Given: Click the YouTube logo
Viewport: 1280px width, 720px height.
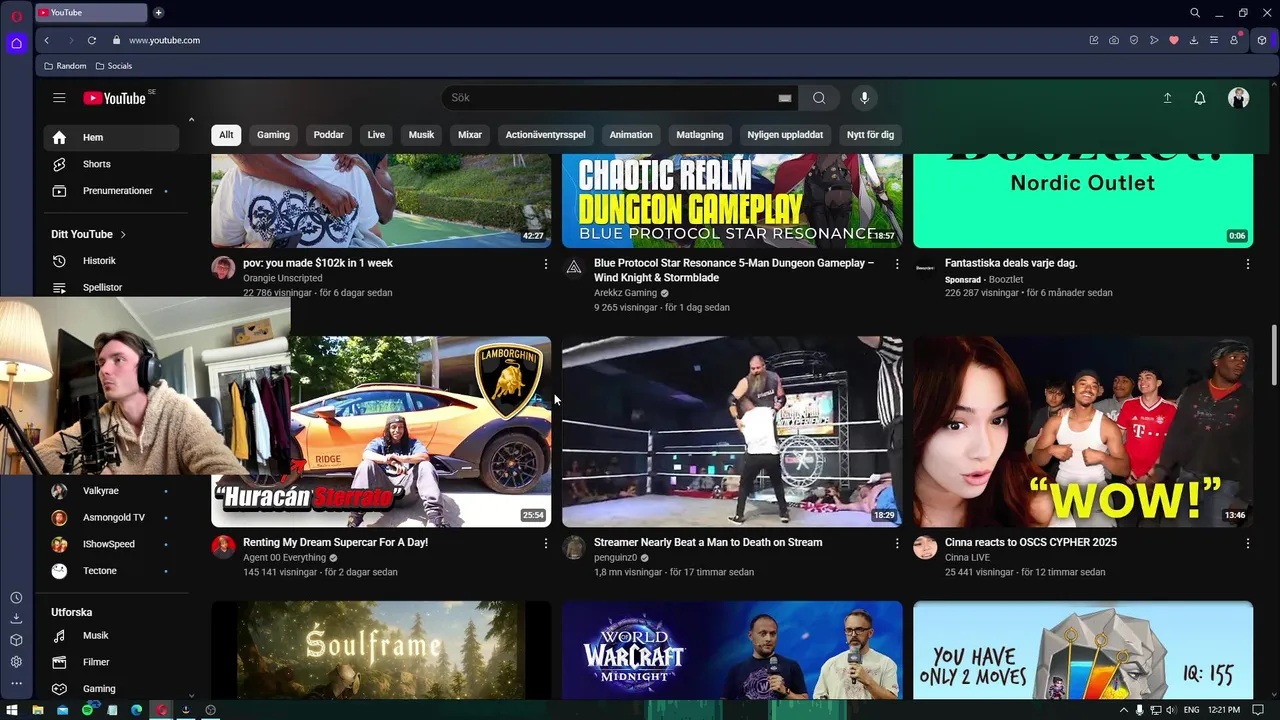Looking at the screenshot, I should (x=115, y=98).
